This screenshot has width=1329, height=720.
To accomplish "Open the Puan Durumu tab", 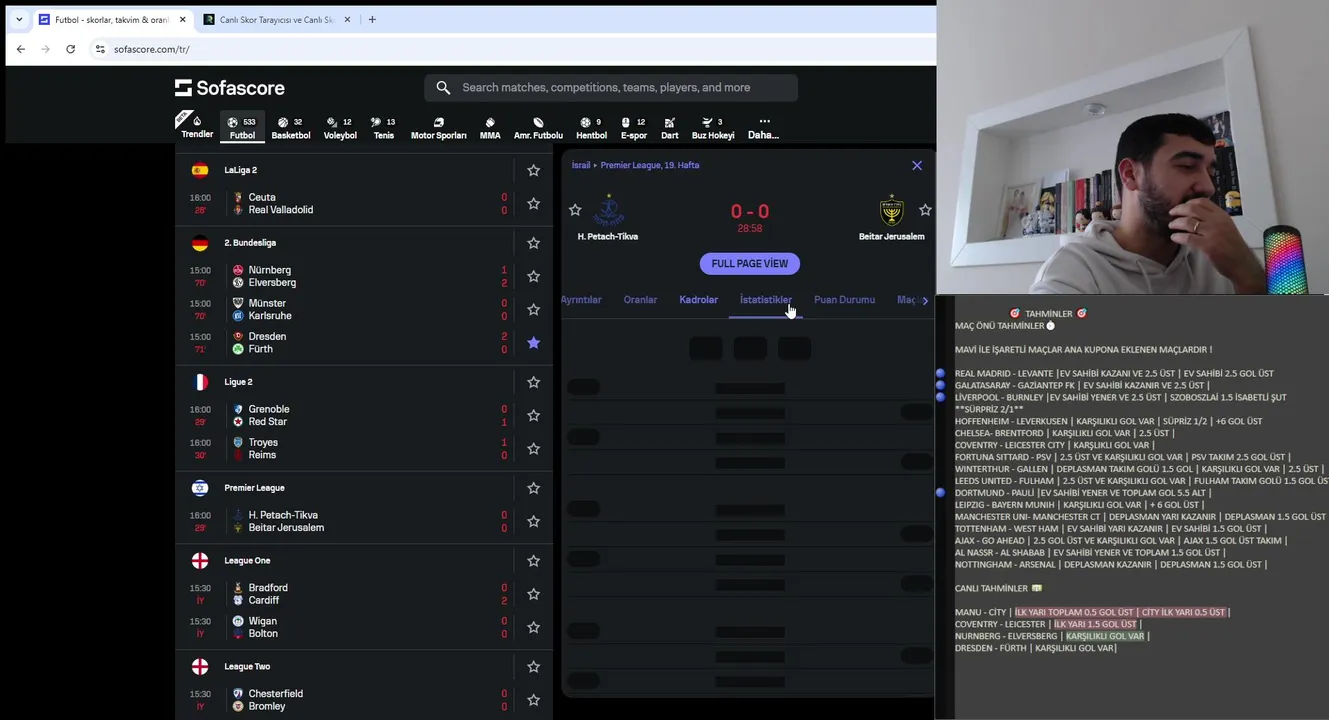I will point(844,300).
